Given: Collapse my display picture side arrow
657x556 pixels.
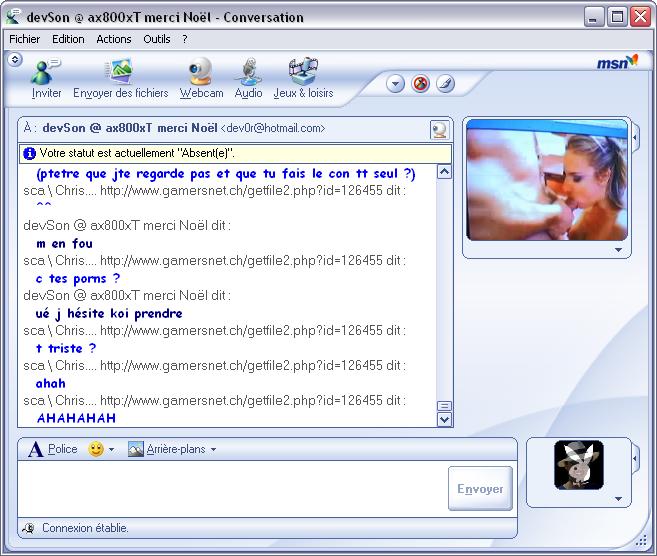Looking at the screenshot, I should [x=636, y=458].
